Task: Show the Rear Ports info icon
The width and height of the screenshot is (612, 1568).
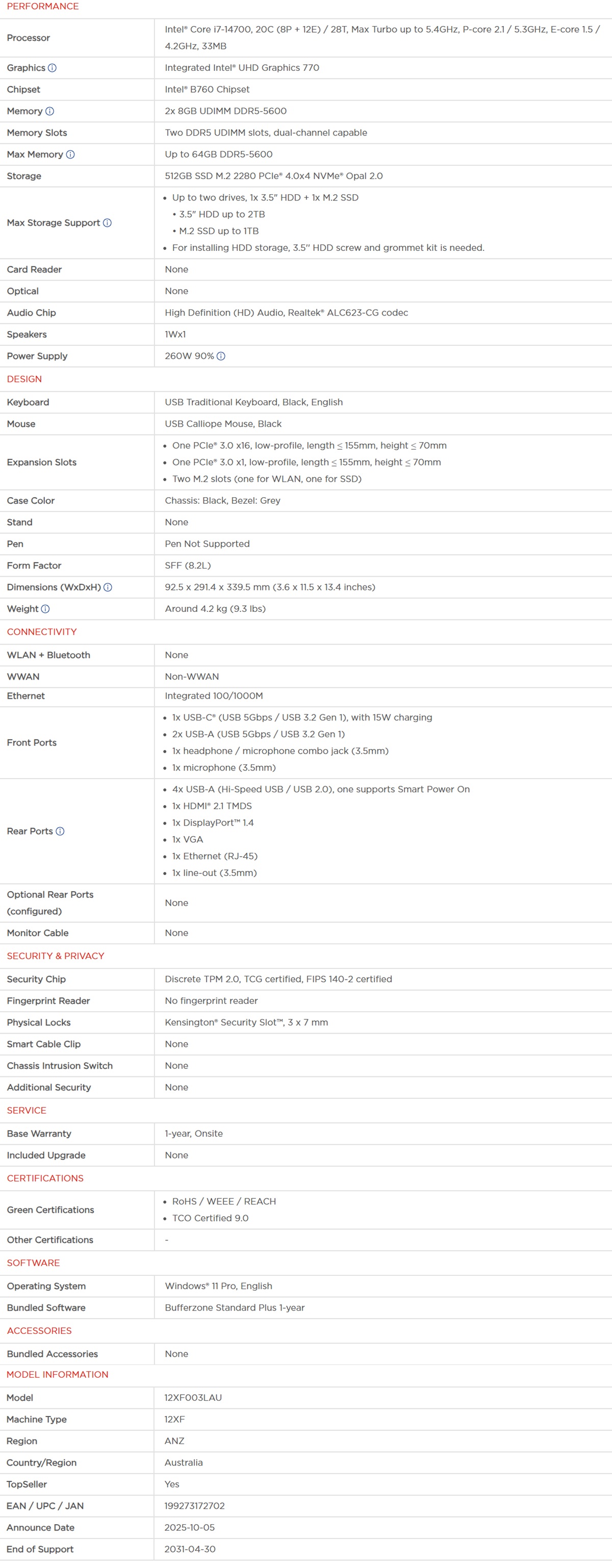Action: (60, 832)
